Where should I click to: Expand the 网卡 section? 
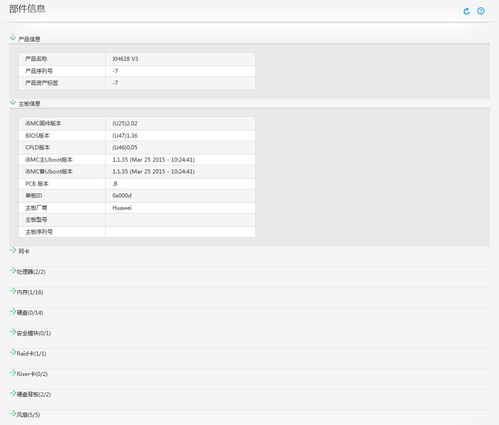(13, 250)
